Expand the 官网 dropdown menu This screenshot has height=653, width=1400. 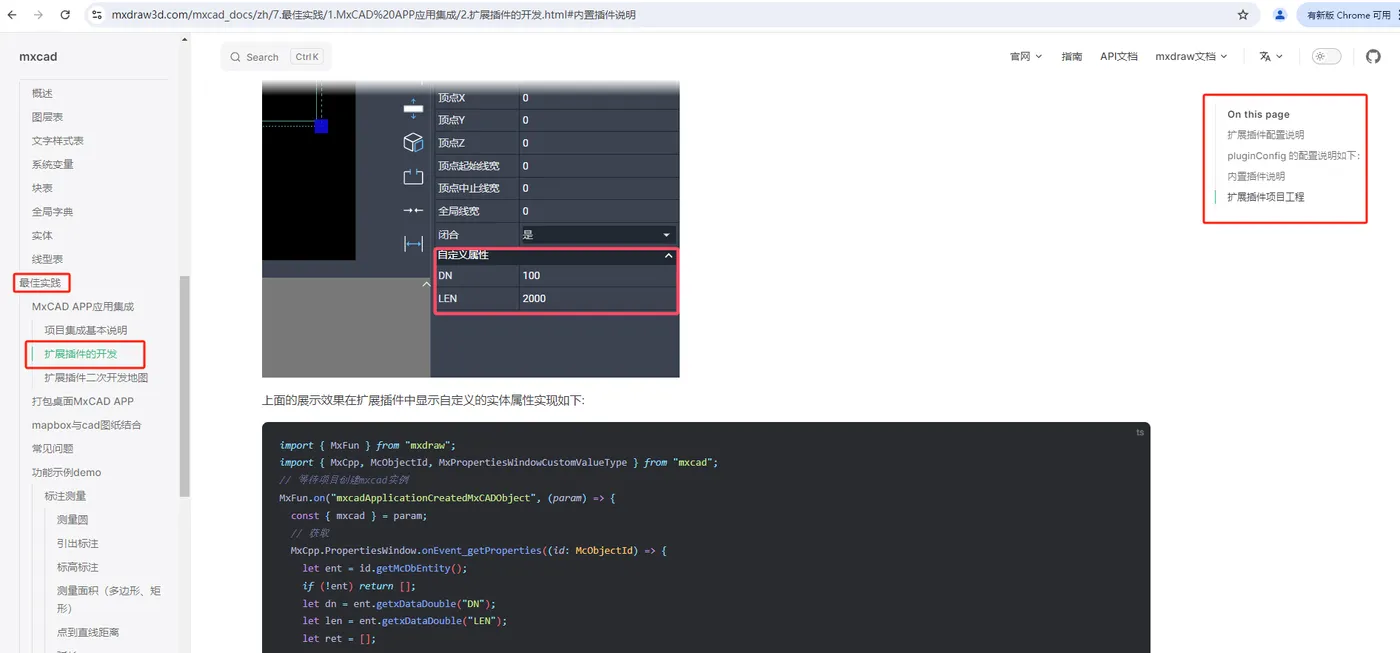point(1026,56)
